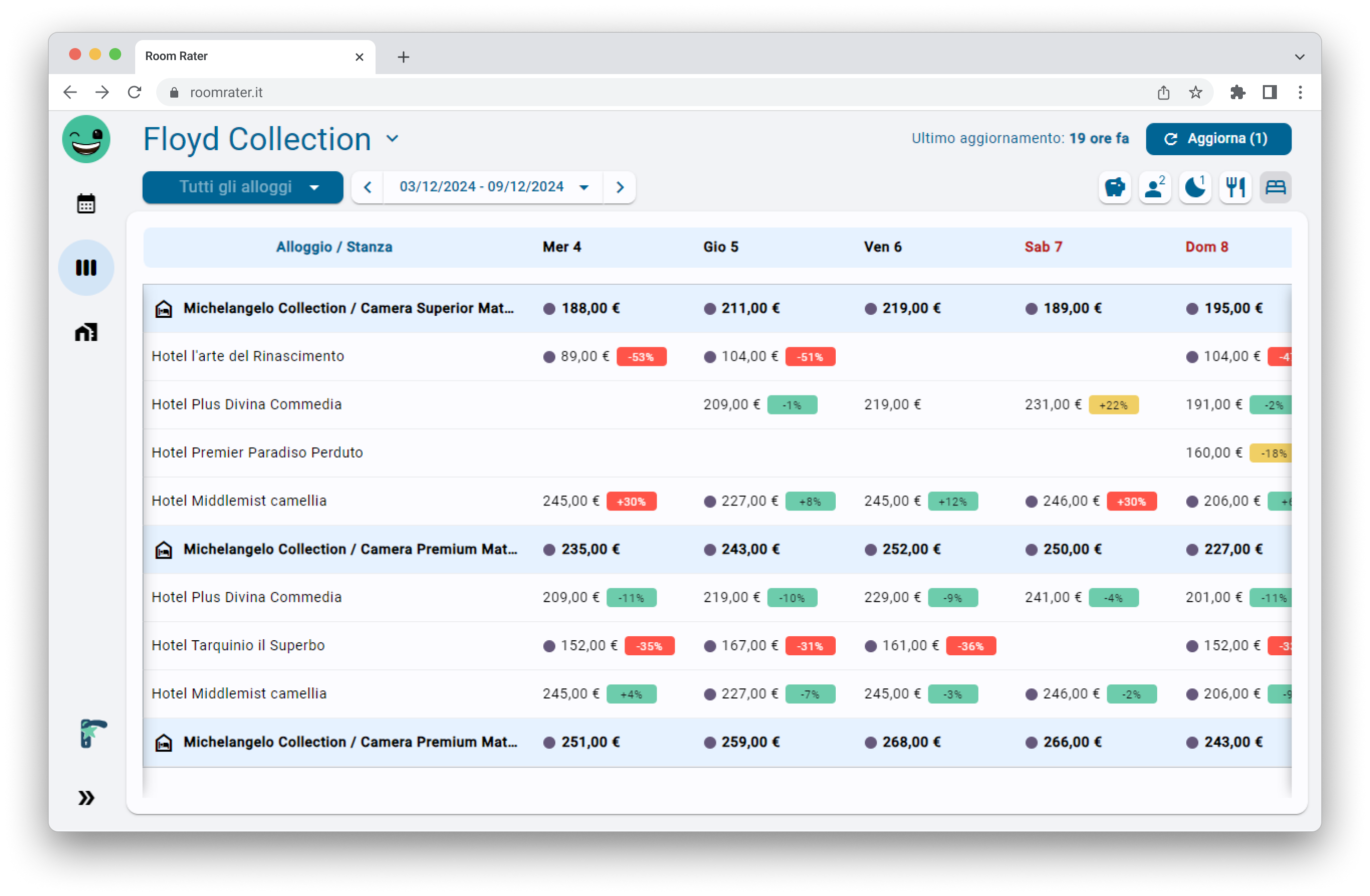
Task: Open the tab search chevron
Action: coord(1300,57)
